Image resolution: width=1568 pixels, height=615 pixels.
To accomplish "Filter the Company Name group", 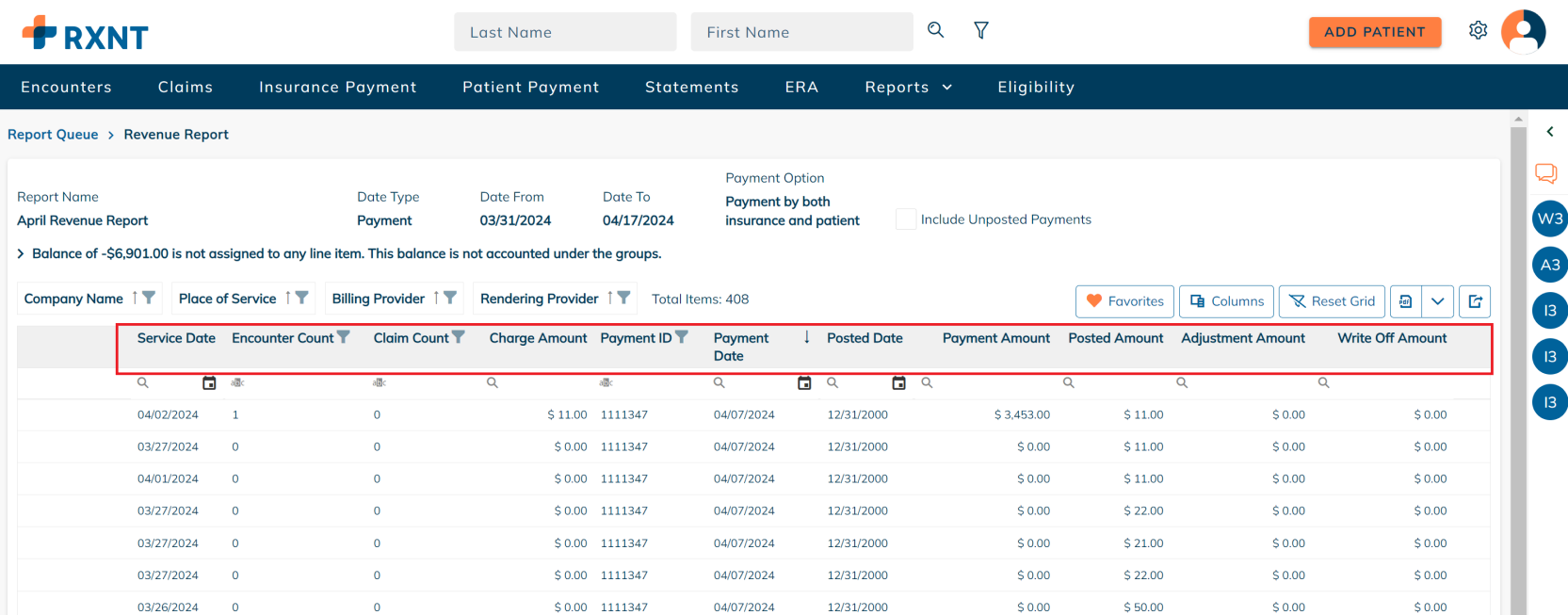I will [x=149, y=298].
